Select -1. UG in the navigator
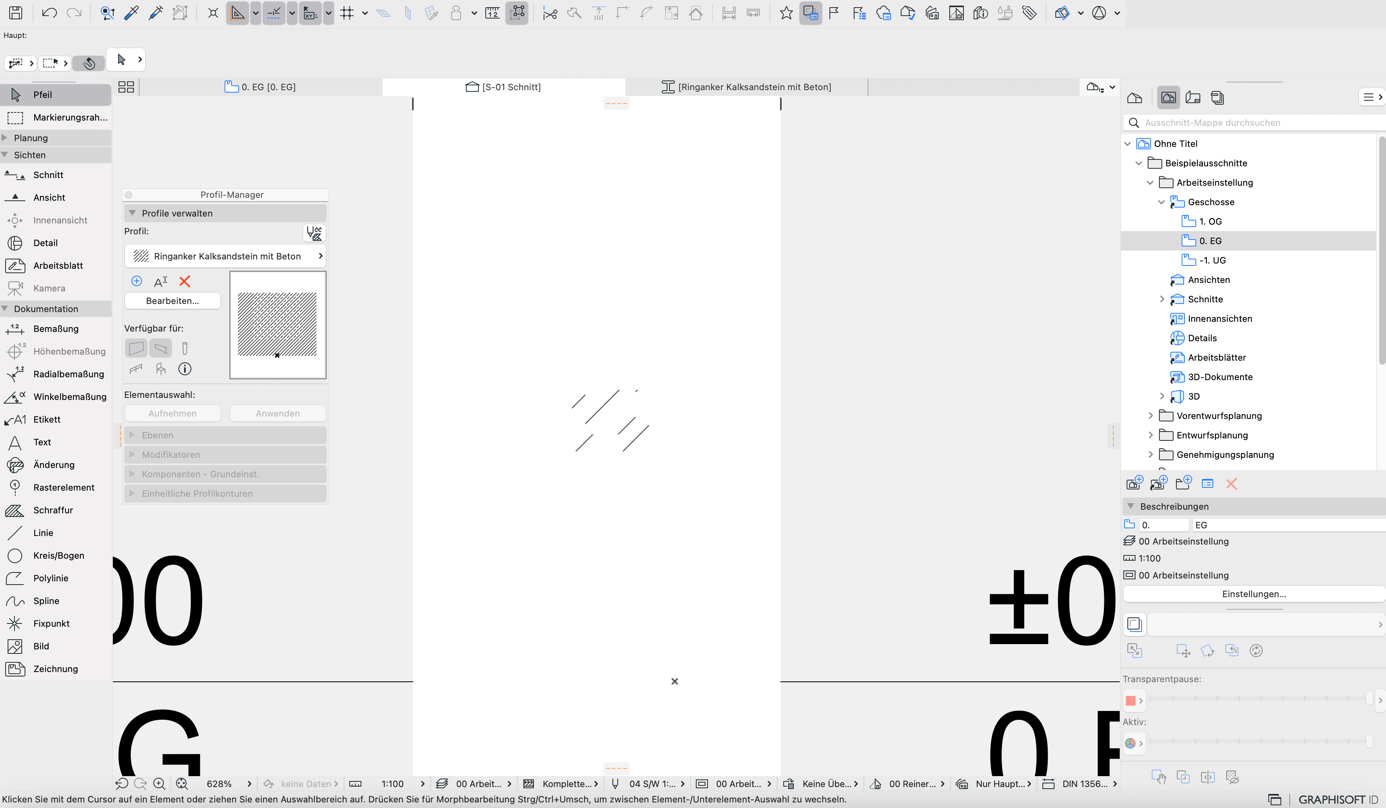The height and width of the screenshot is (808, 1386). (x=1212, y=260)
